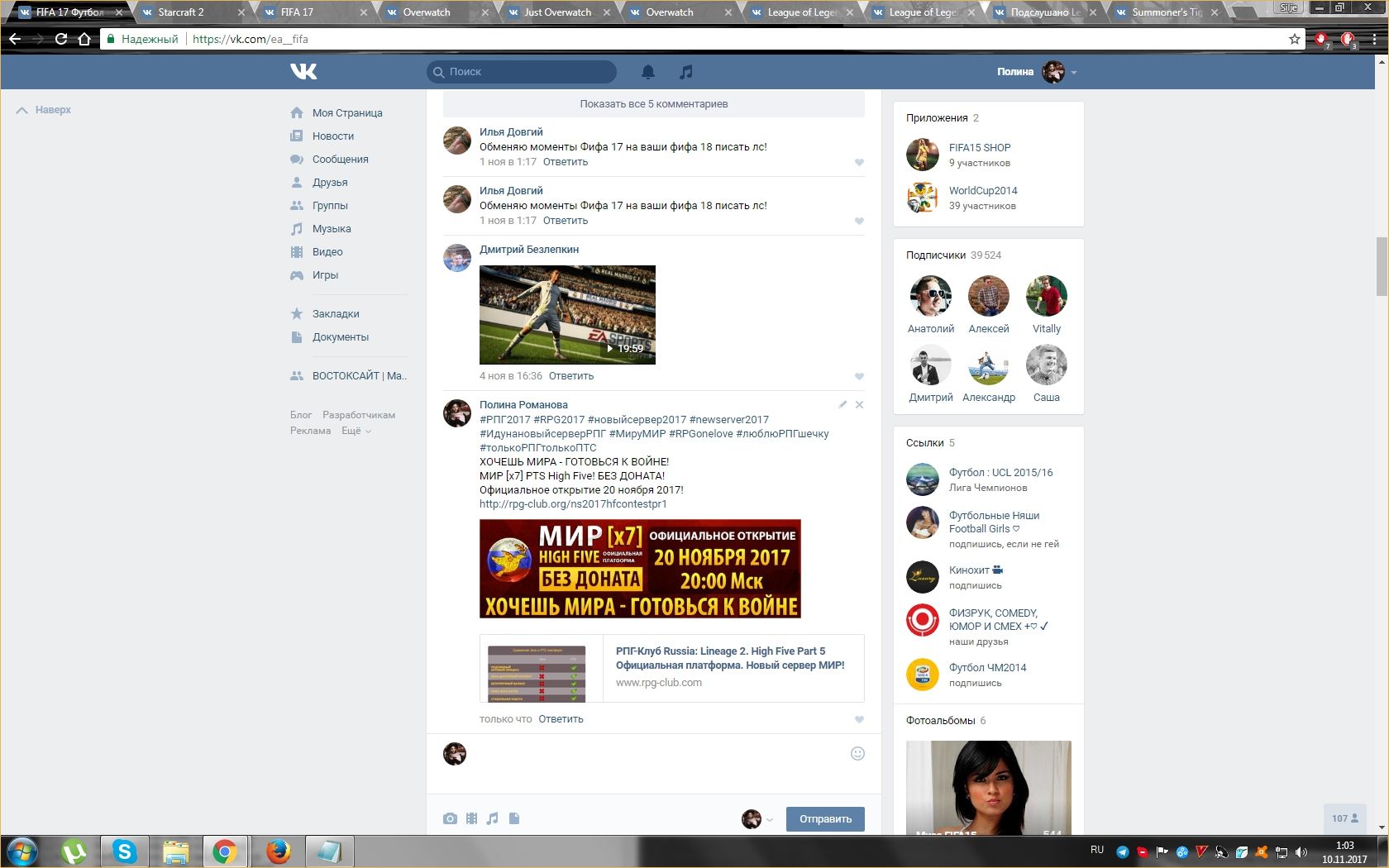Reload the page with refresh icon
This screenshot has width=1389, height=868.
60,39
